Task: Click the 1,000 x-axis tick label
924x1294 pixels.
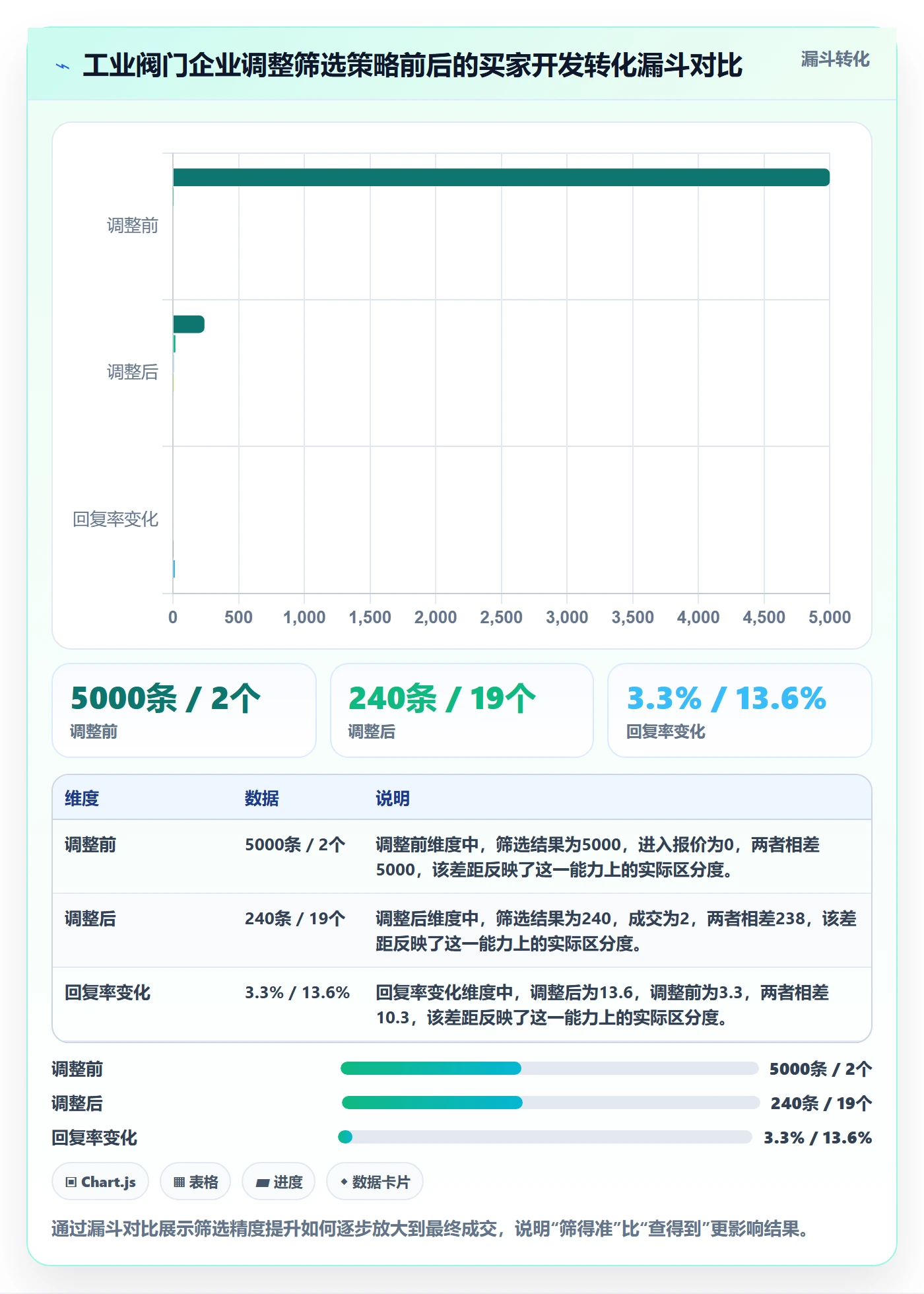Action: pos(304,617)
